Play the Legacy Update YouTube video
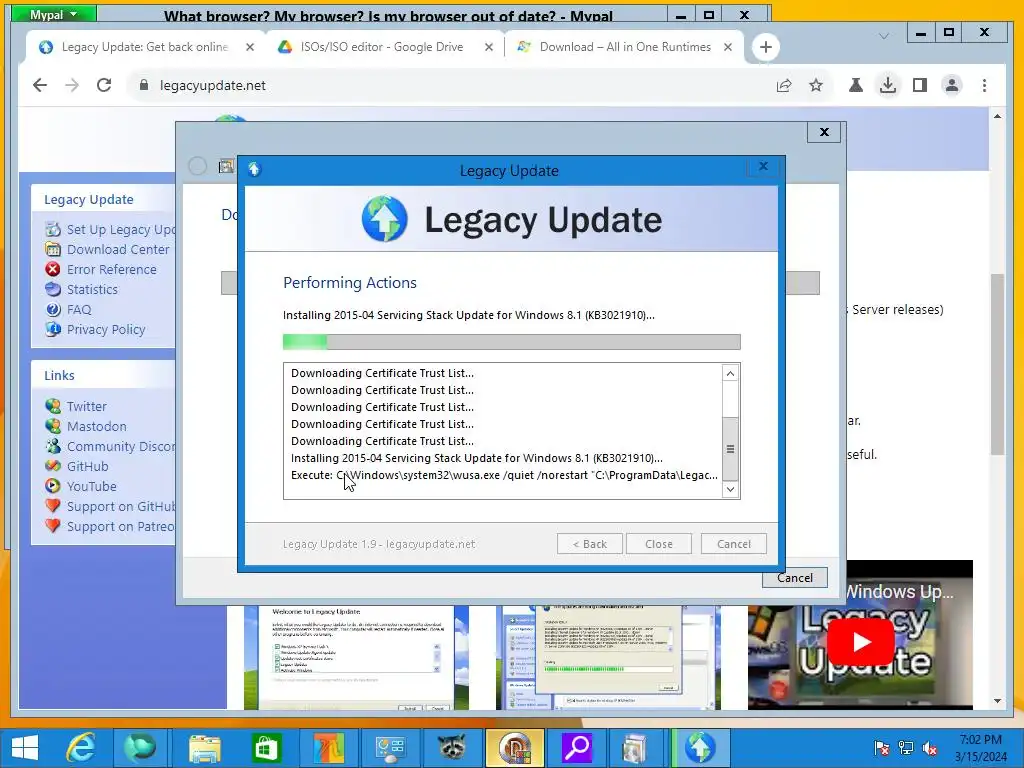 [x=861, y=642]
